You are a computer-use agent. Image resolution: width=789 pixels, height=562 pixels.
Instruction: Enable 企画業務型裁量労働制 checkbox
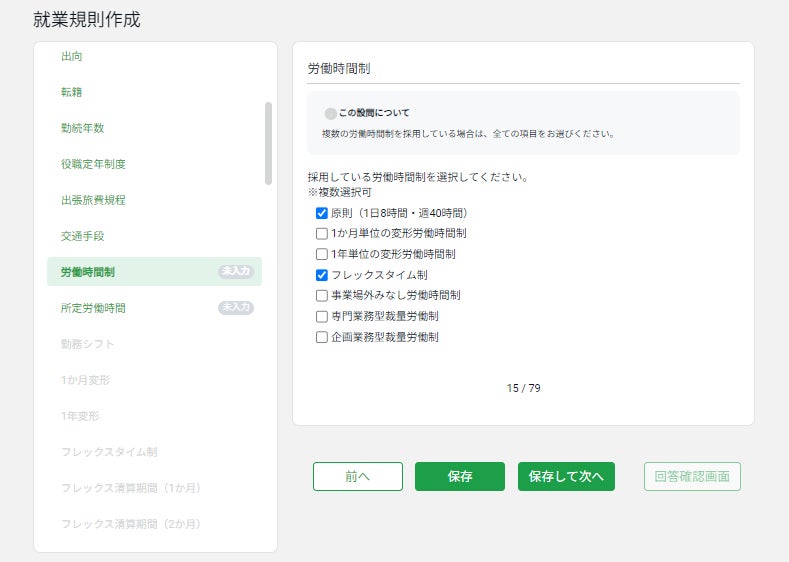(x=322, y=337)
